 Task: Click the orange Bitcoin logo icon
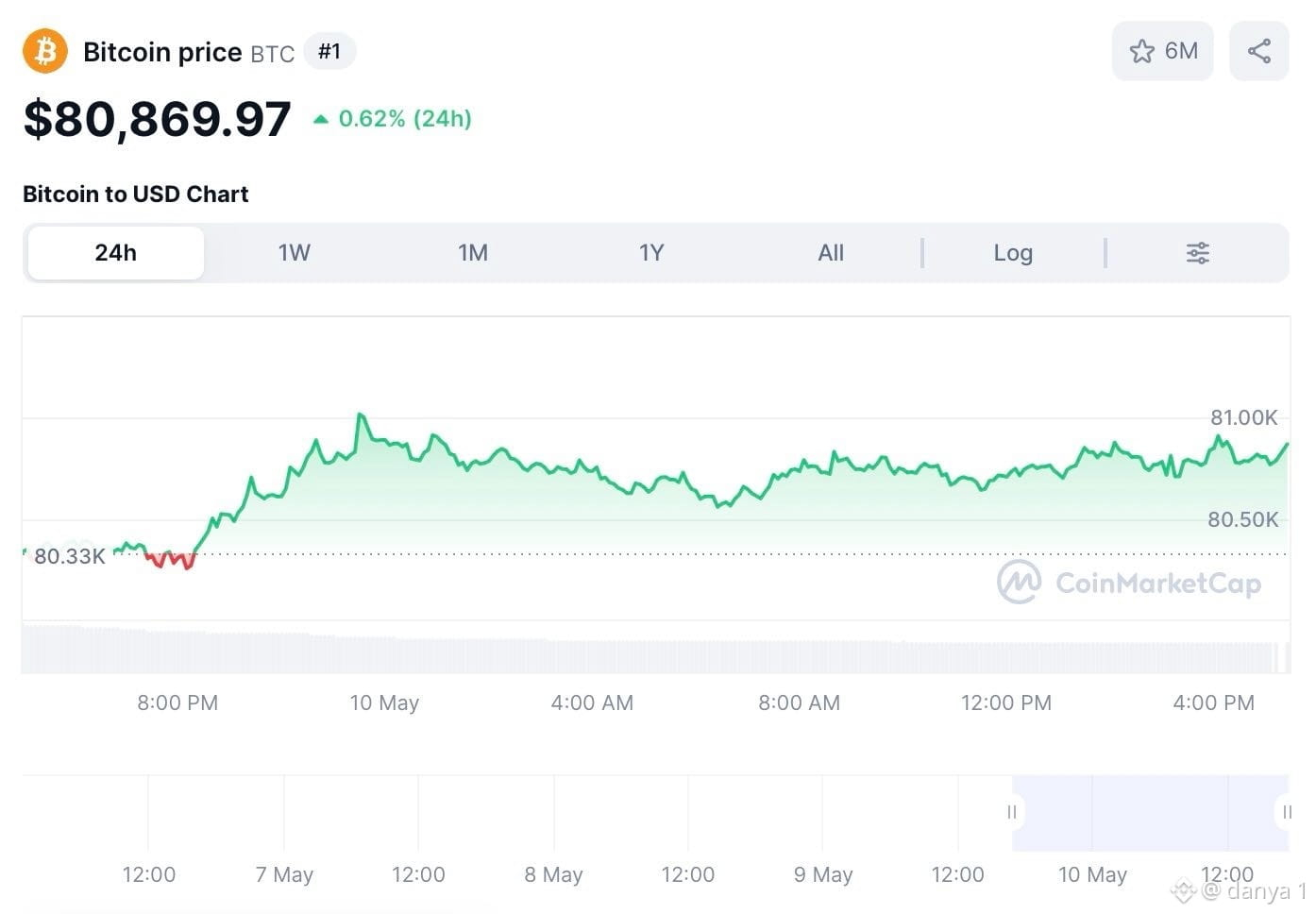coord(45,51)
